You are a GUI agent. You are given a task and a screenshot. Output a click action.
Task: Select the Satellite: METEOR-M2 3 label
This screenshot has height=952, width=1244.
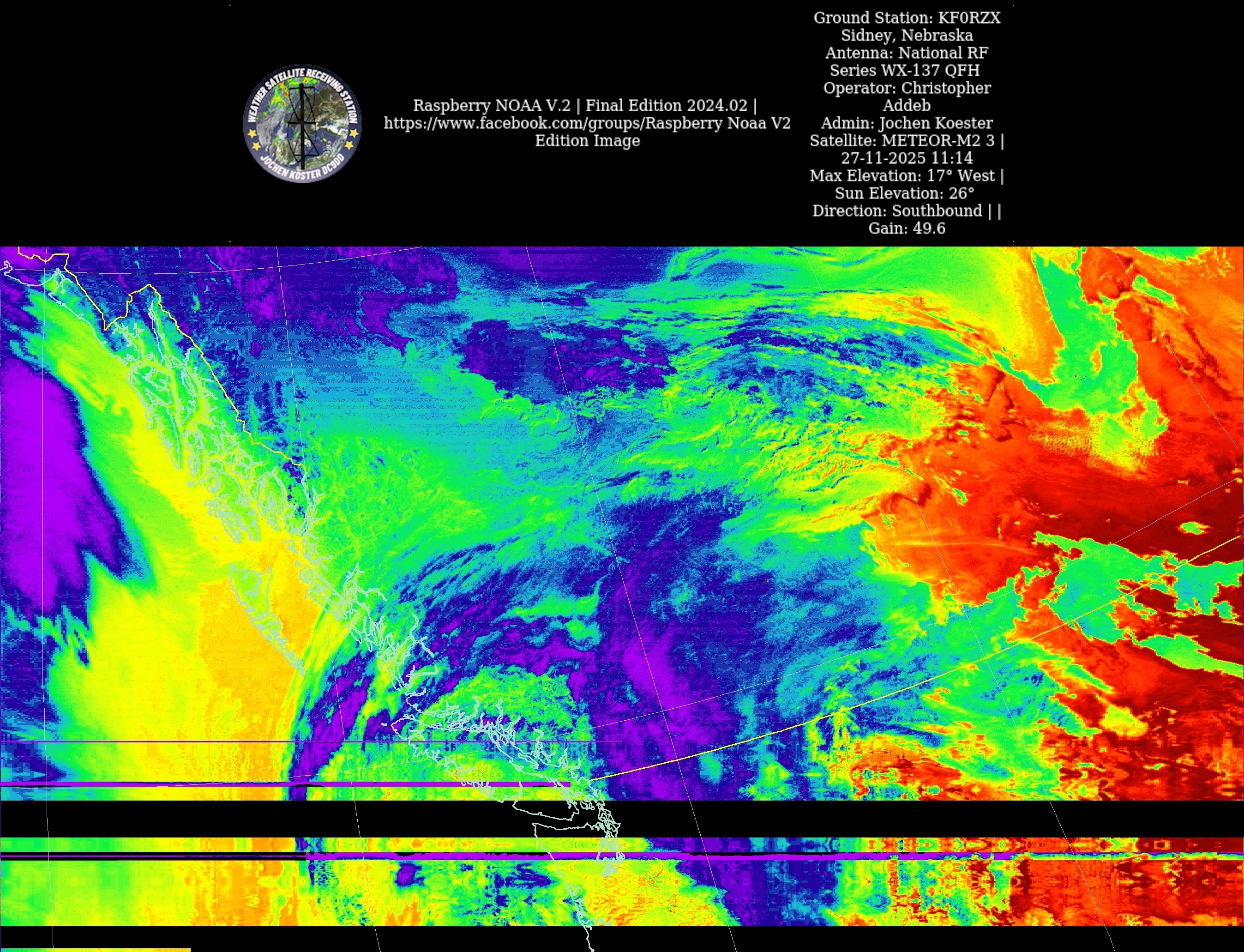click(902, 140)
